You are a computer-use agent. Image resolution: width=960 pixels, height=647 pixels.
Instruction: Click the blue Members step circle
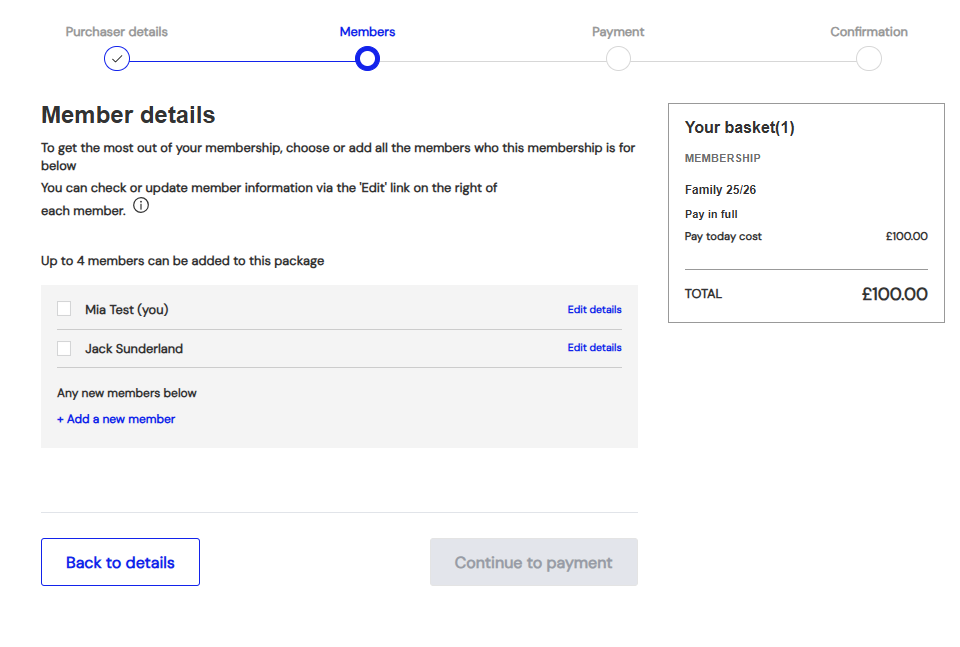(x=367, y=59)
